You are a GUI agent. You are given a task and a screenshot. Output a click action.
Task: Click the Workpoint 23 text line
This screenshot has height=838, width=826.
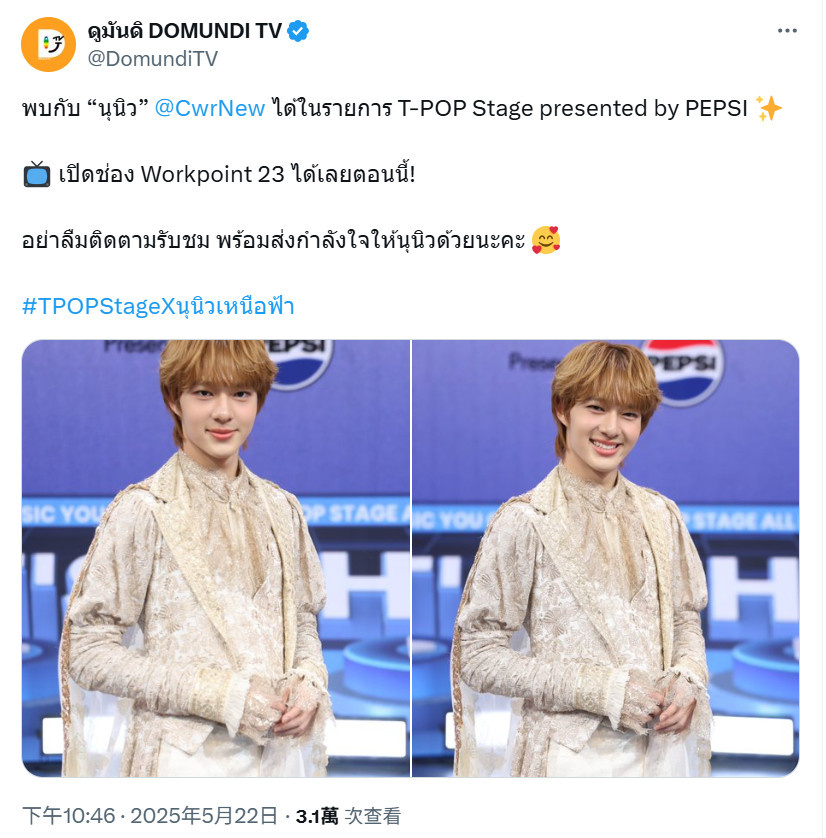(x=237, y=174)
